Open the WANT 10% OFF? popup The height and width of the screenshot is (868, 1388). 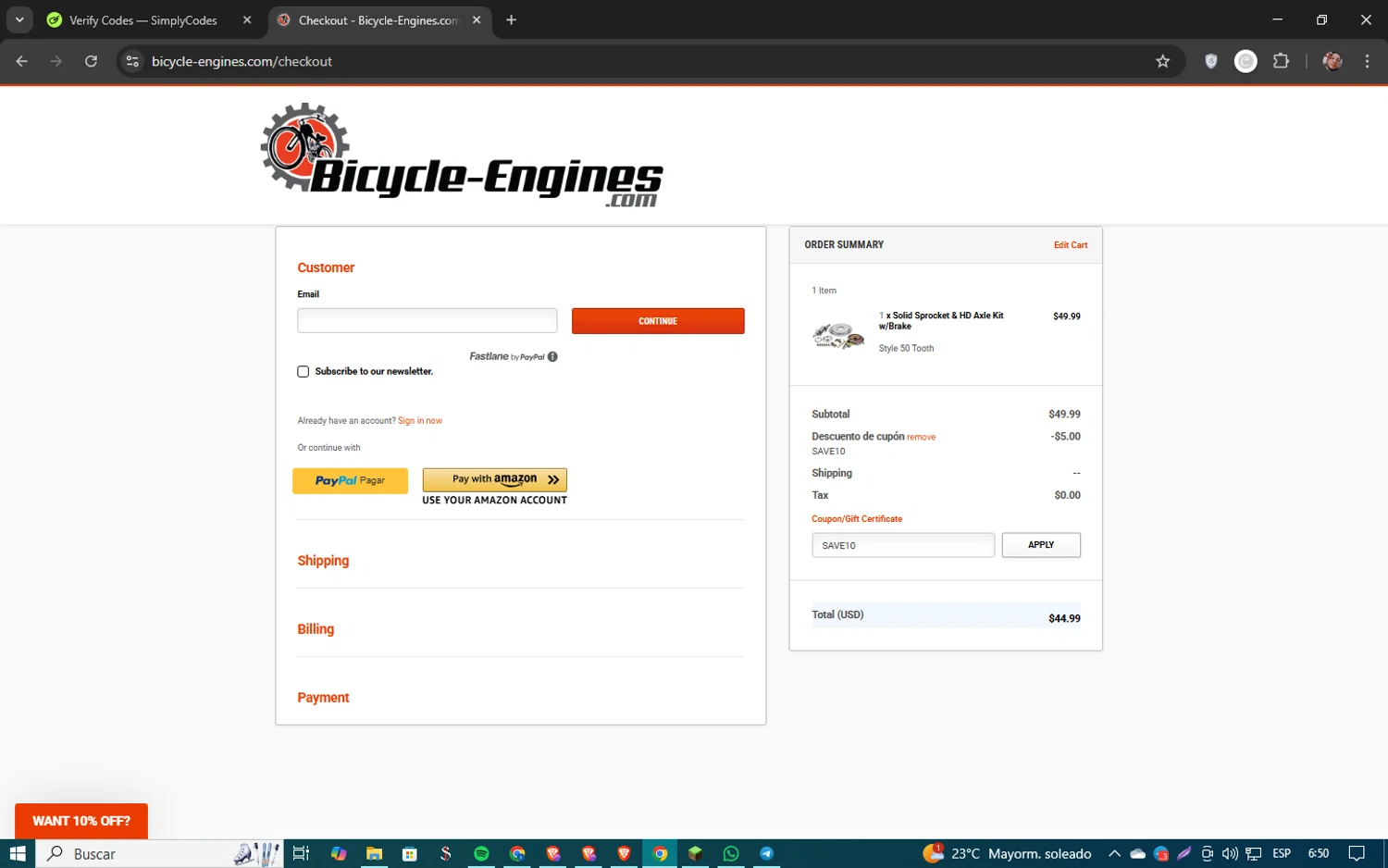pyautogui.click(x=81, y=821)
